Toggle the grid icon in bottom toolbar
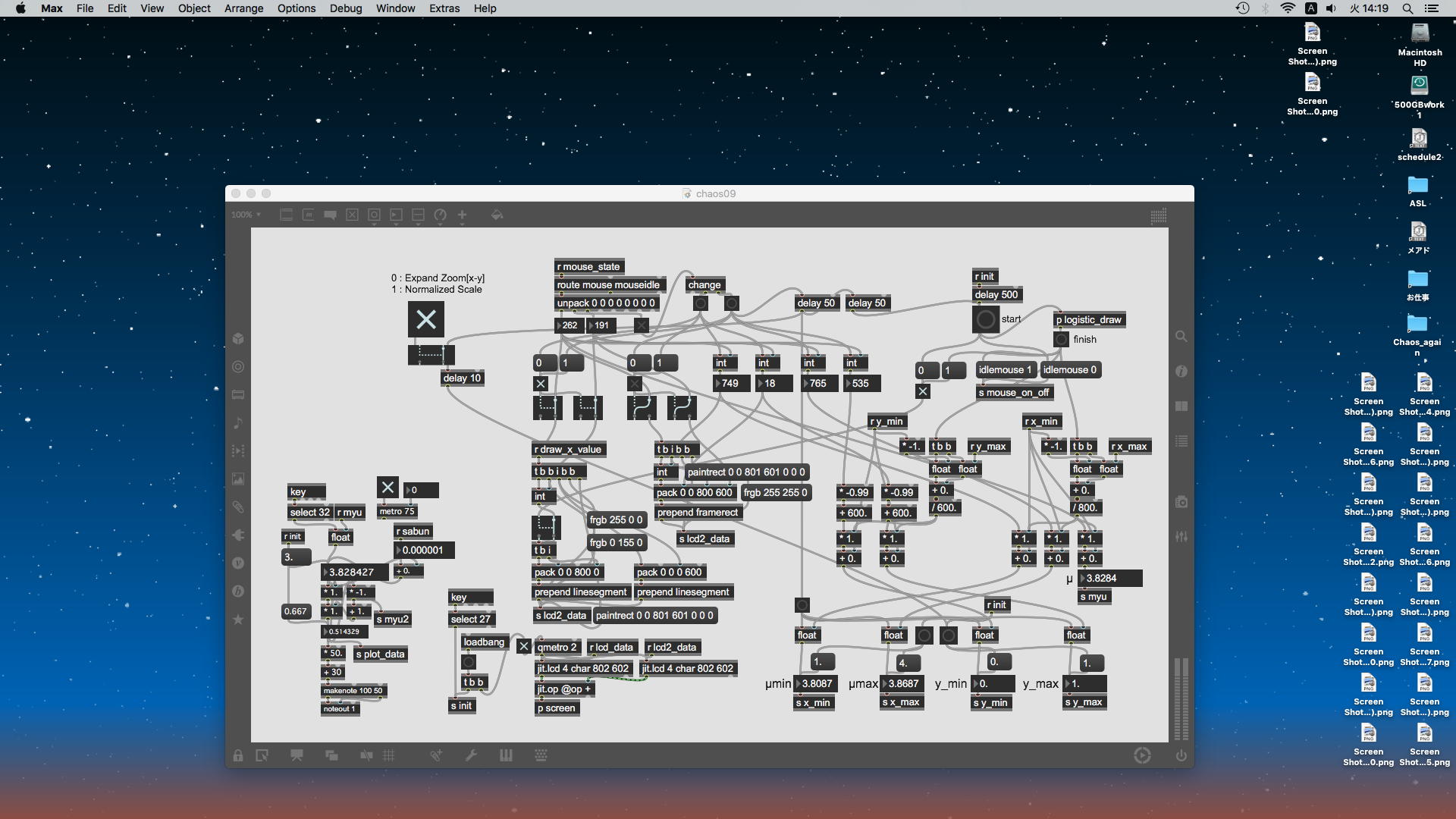Image resolution: width=1456 pixels, height=819 pixels. tap(389, 755)
